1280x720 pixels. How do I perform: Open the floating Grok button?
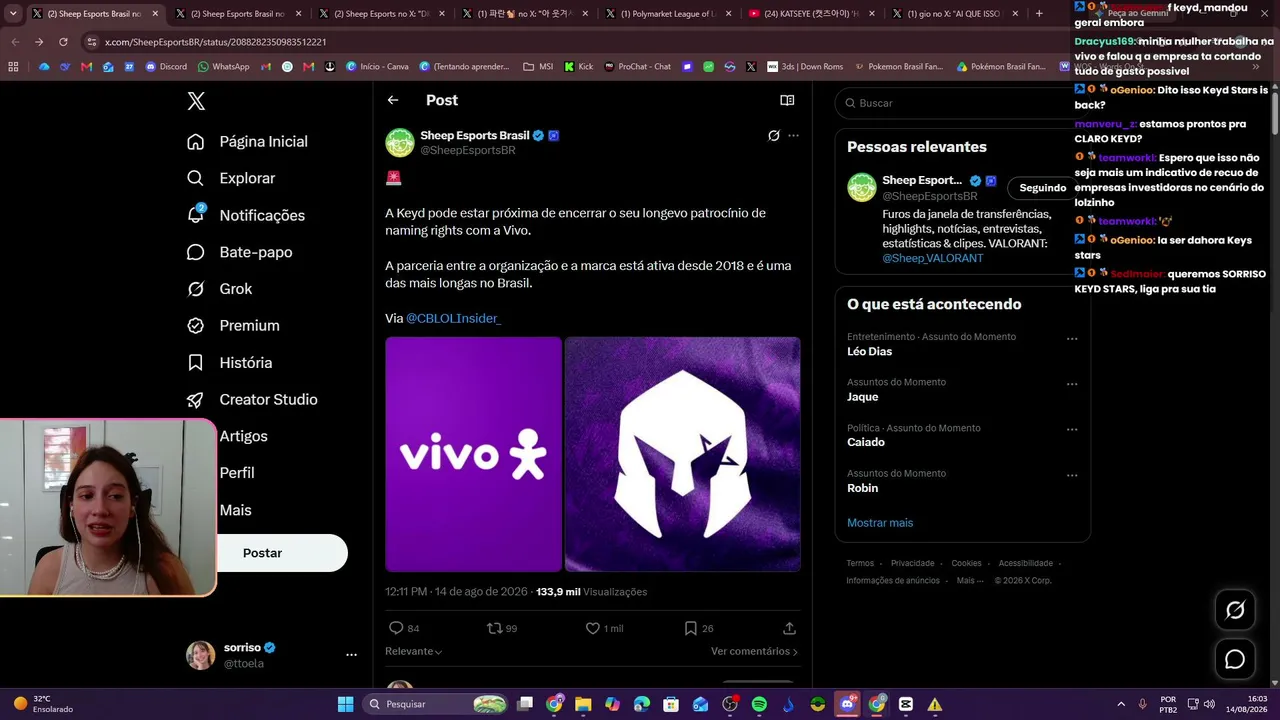pos(1235,610)
